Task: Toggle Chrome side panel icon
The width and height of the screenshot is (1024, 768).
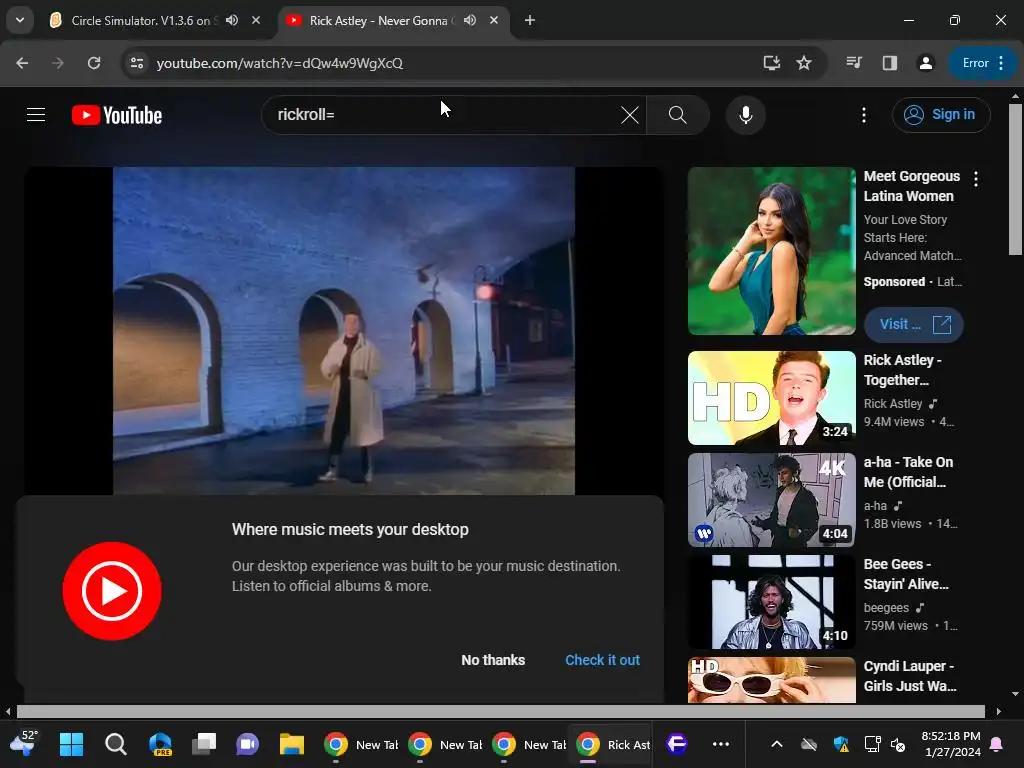Action: point(889,63)
